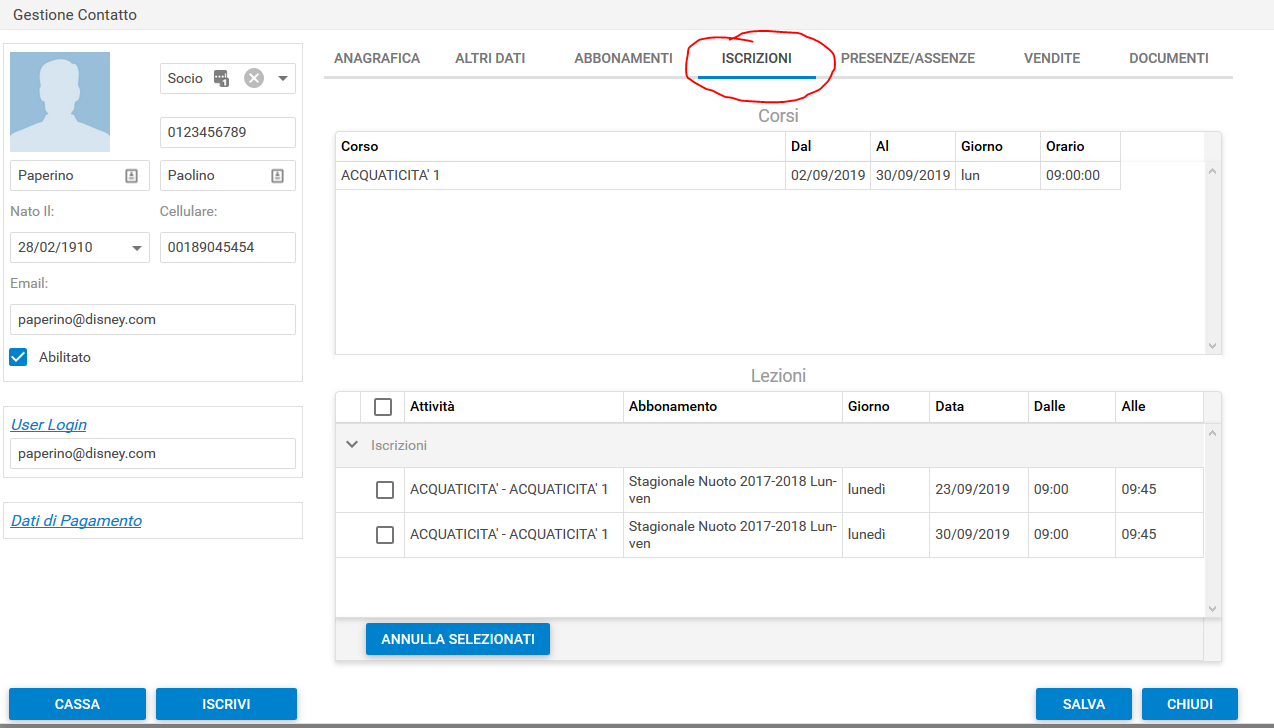This screenshot has width=1274, height=728.
Task: Open the Dati di Pagamento link
Action: [x=76, y=521]
